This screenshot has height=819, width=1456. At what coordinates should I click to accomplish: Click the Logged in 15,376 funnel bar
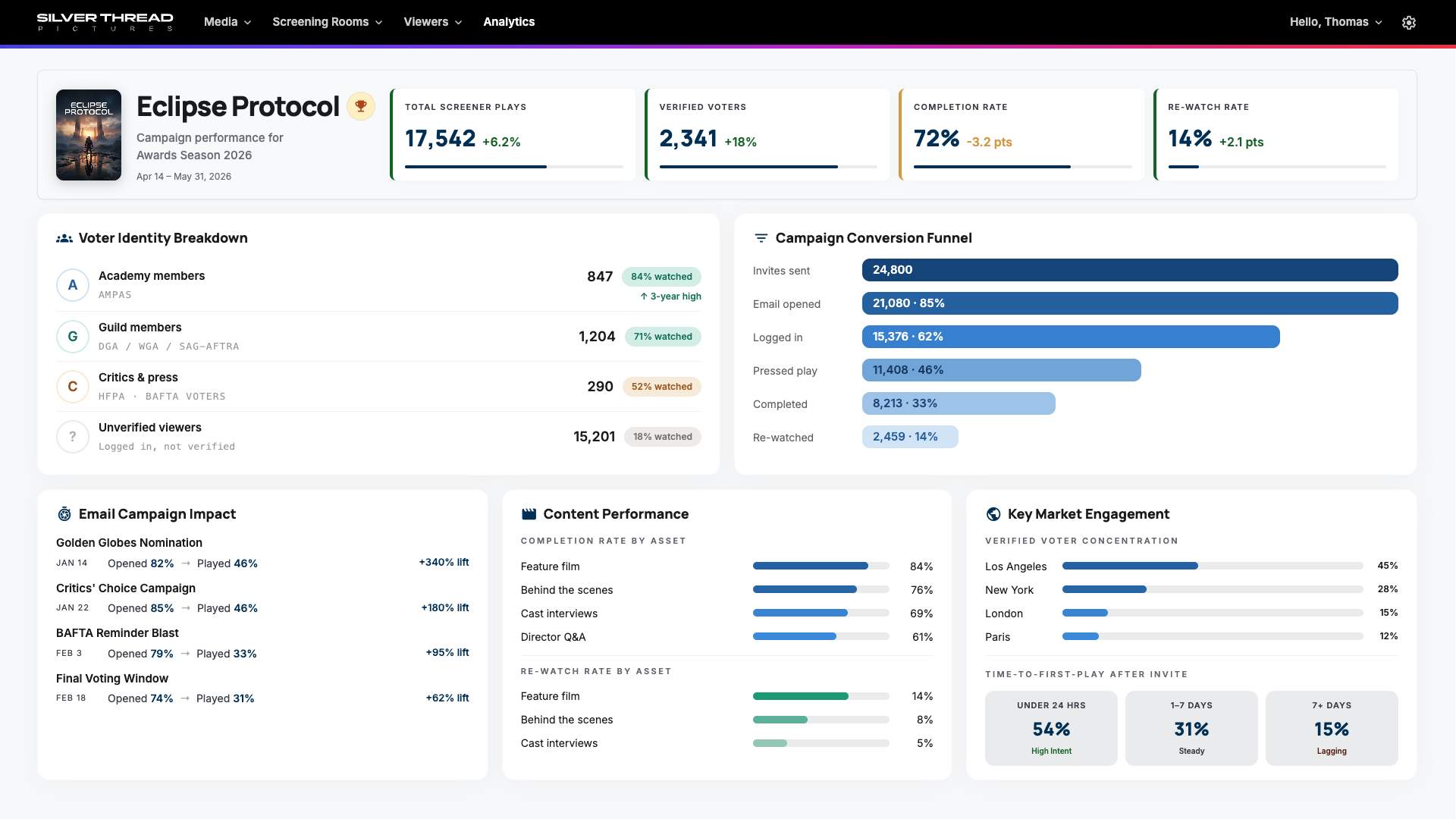(1071, 337)
